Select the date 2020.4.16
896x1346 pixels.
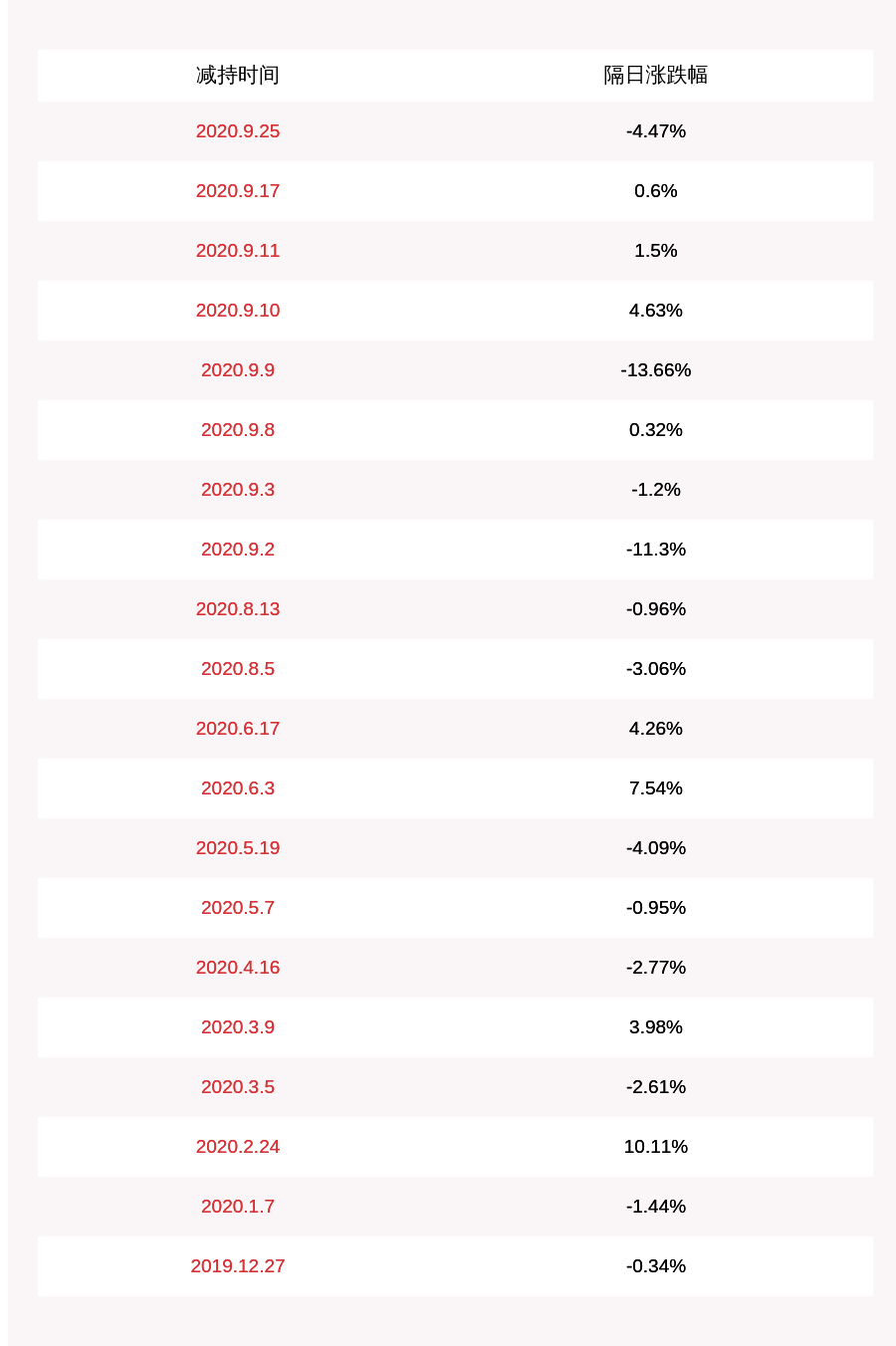(x=238, y=968)
